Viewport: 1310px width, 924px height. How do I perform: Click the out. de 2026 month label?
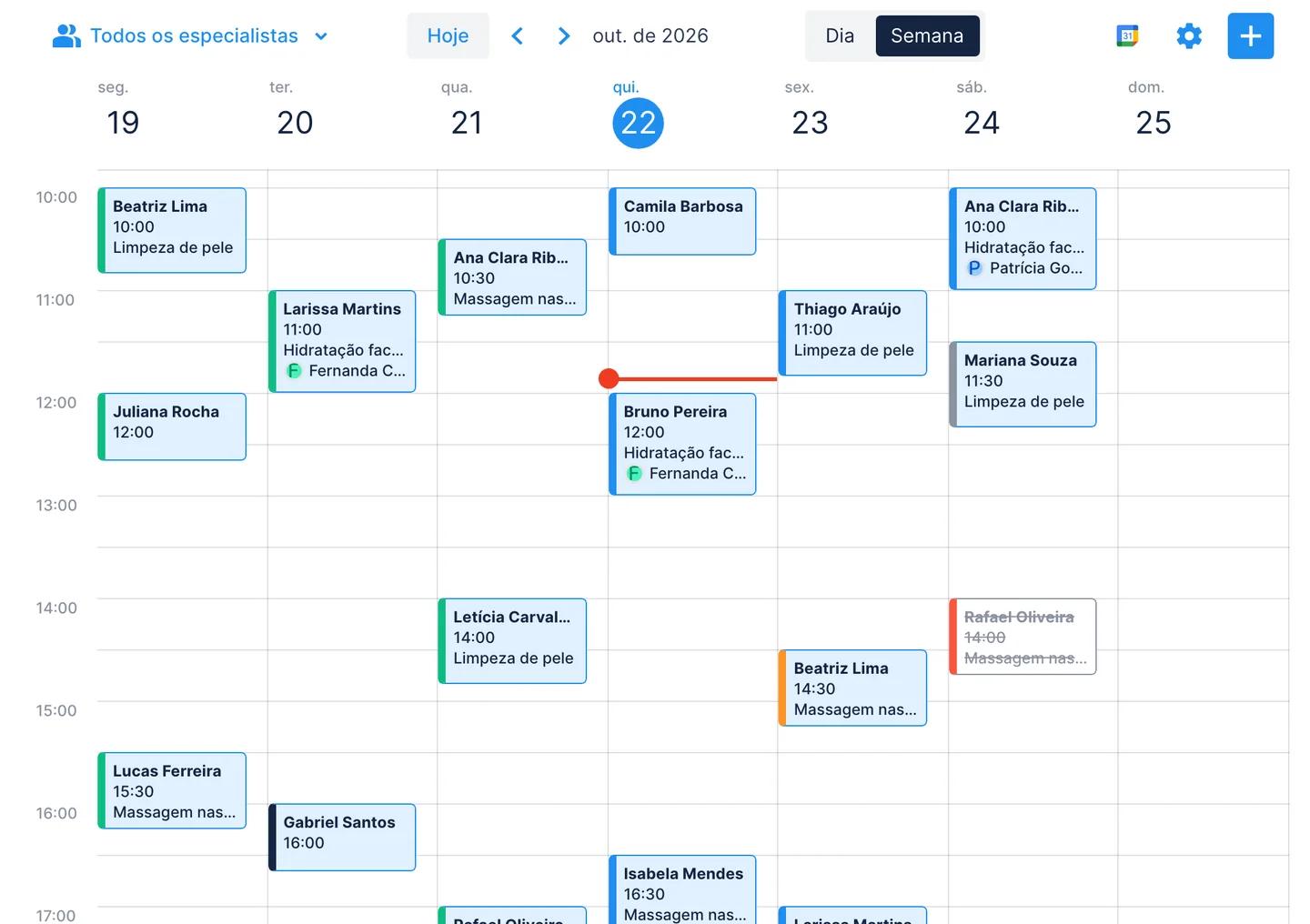coord(650,36)
